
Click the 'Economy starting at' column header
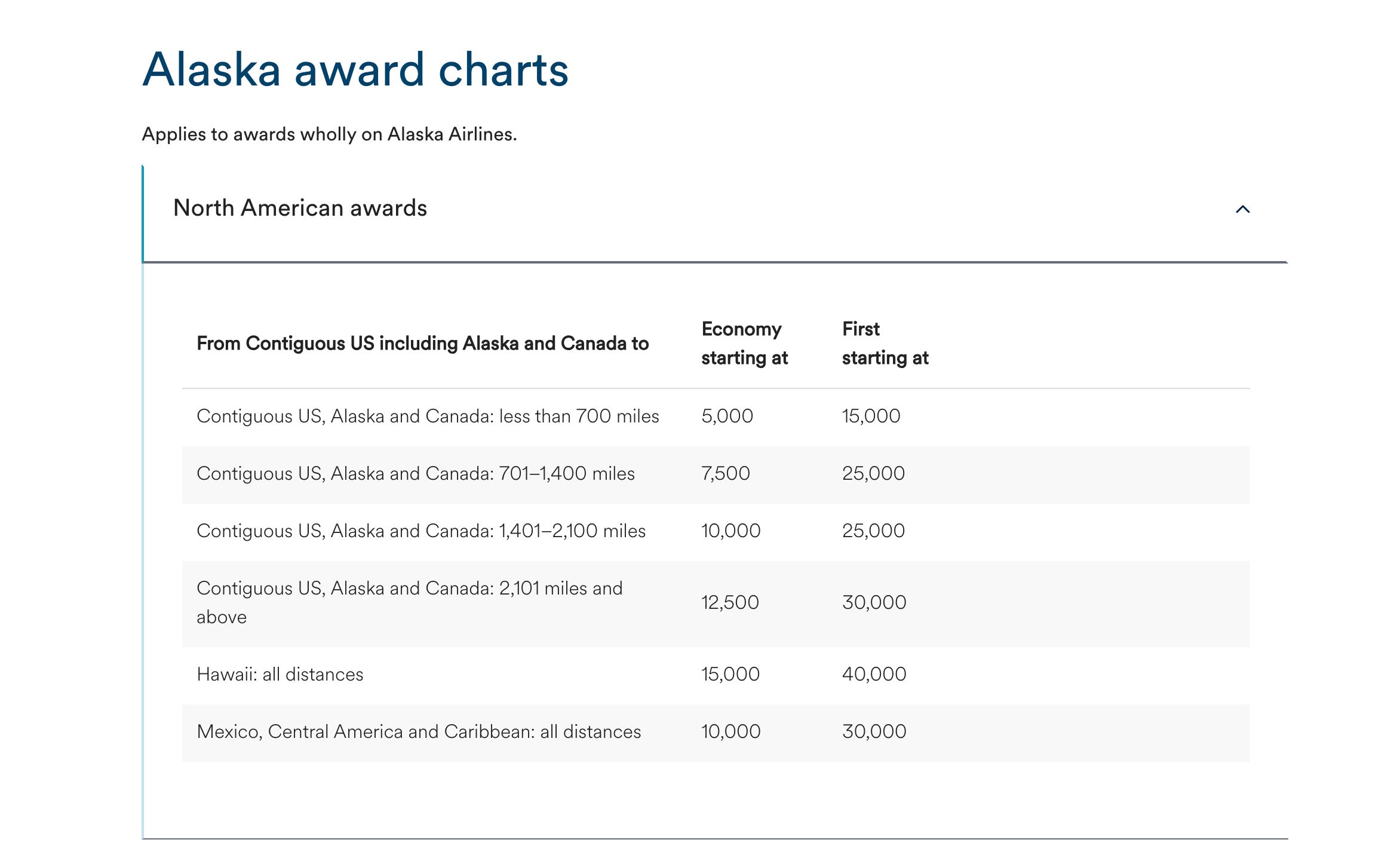[744, 343]
